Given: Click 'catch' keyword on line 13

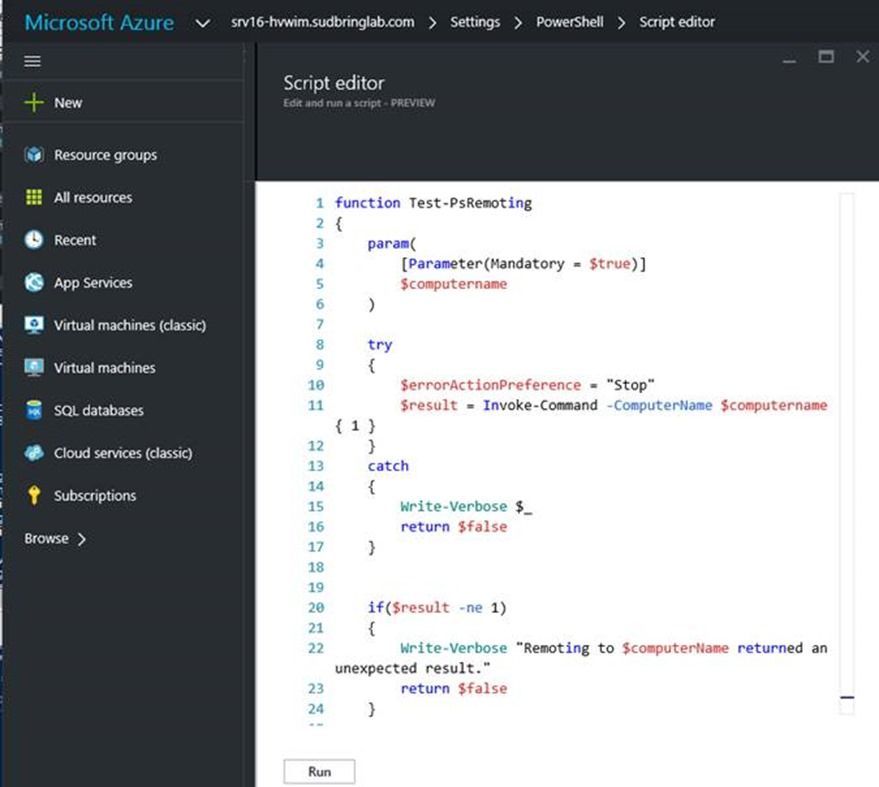Looking at the screenshot, I should (x=388, y=466).
